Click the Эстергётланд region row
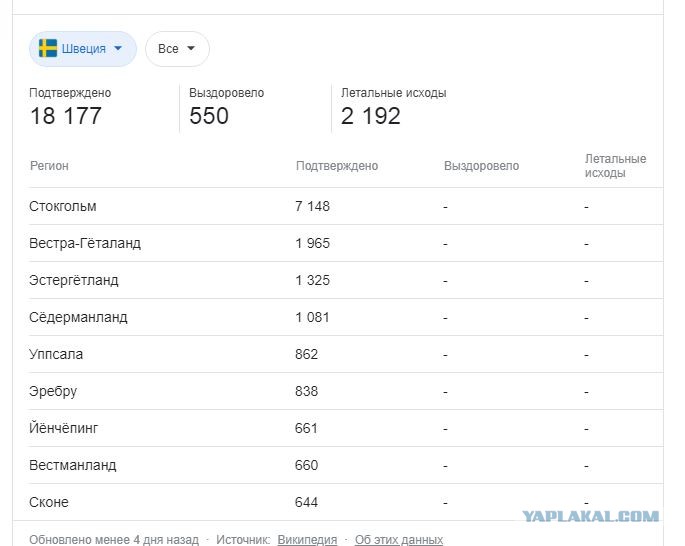The image size is (685, 546). tap(346, 280)
